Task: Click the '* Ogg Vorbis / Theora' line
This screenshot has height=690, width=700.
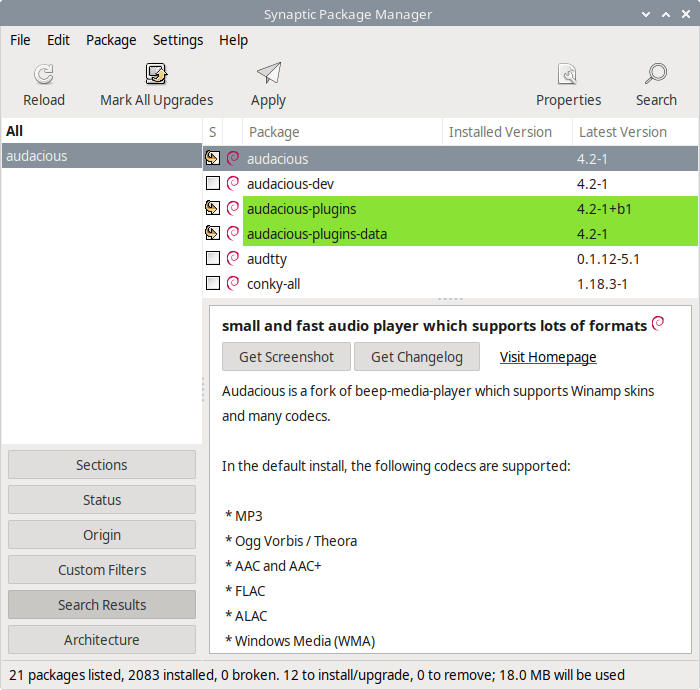Action: coord(291,541)
